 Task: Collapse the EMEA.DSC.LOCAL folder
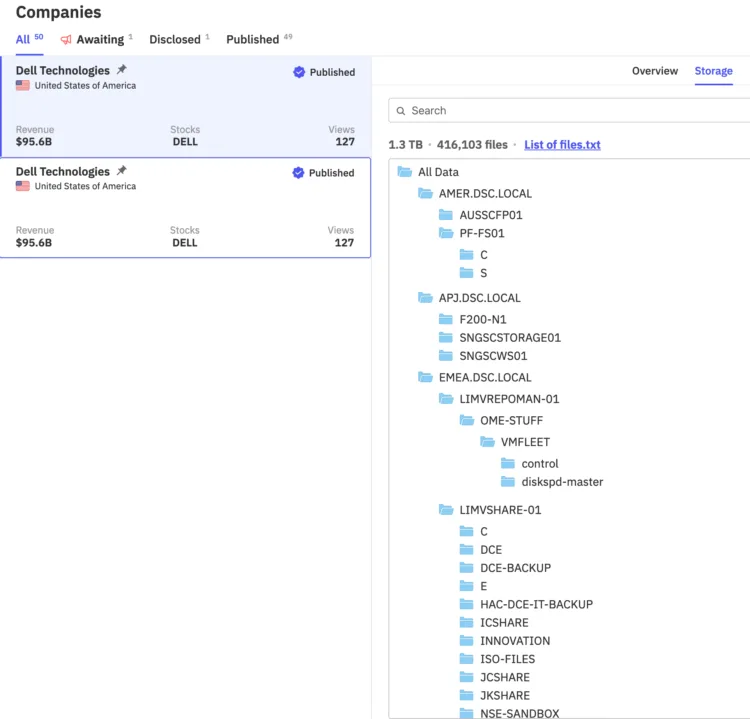pos(425,377)
